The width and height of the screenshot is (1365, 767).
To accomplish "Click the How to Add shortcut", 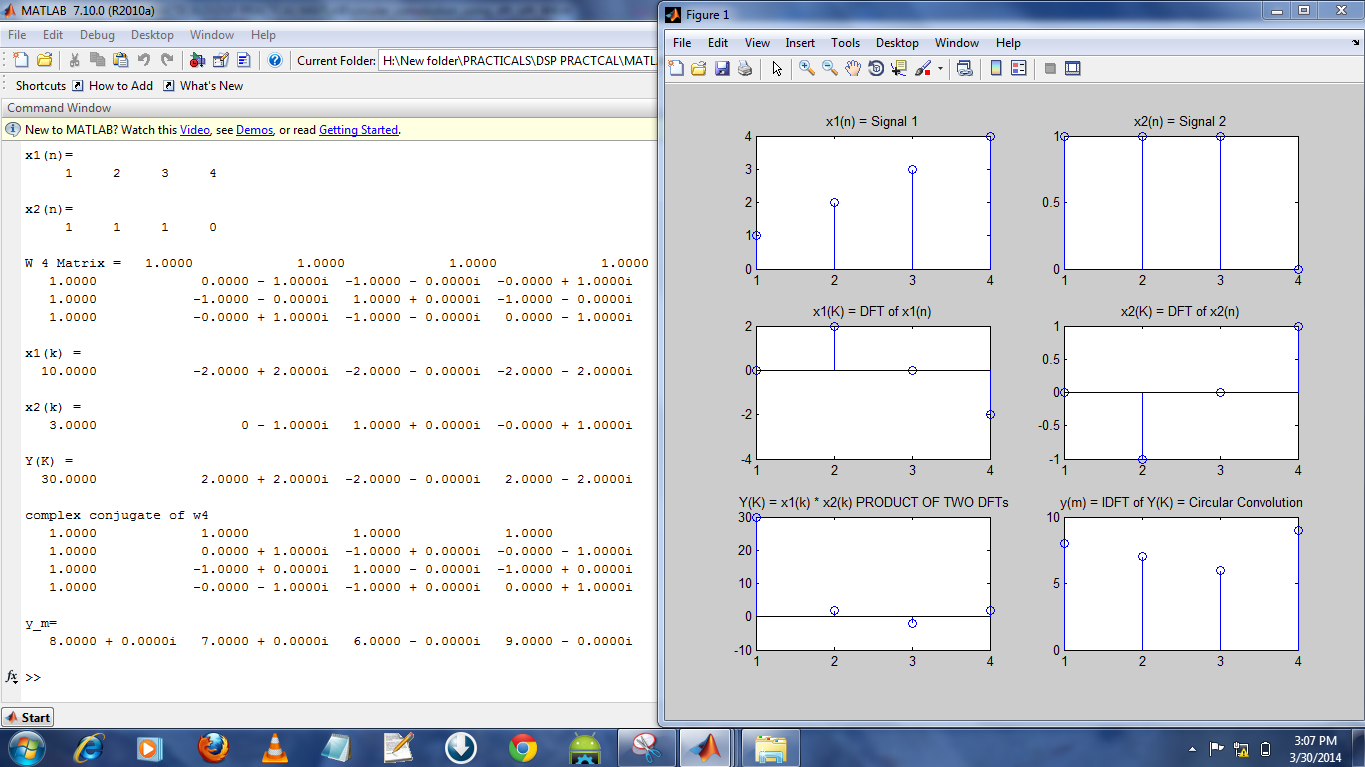I will (x=113, y=86).
